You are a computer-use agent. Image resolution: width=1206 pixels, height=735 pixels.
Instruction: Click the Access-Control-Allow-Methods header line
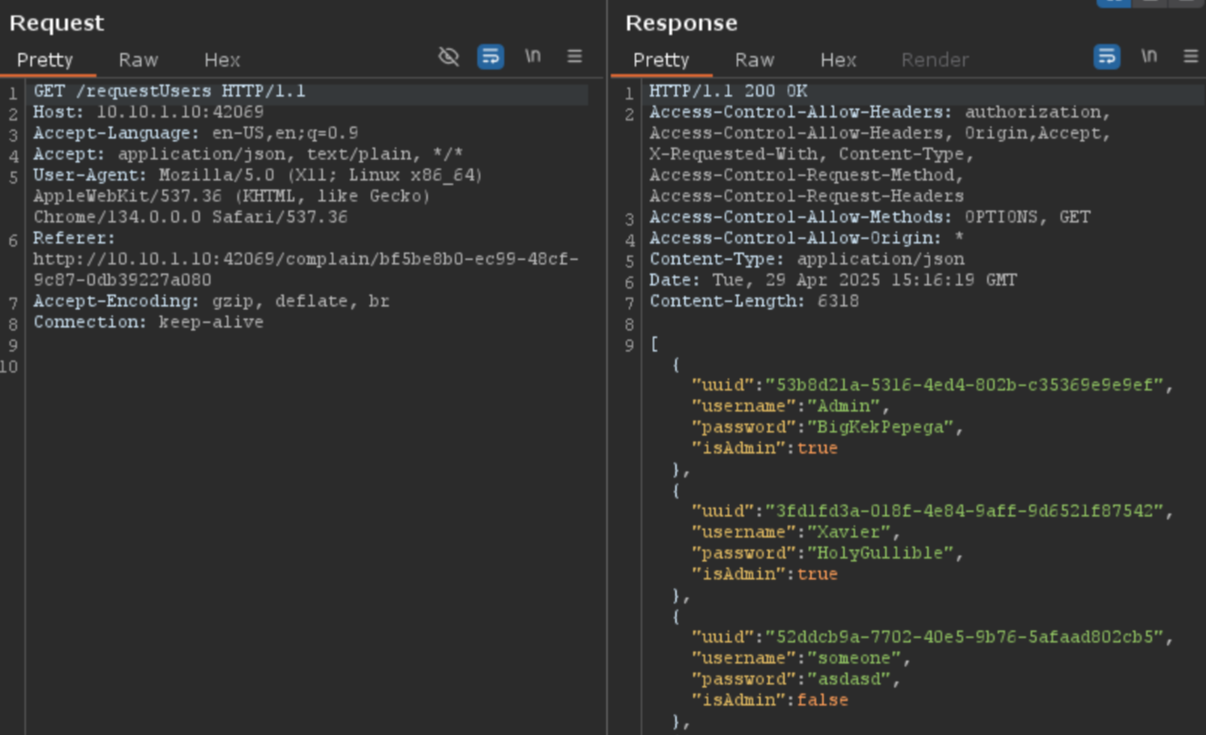coord(870,217)
